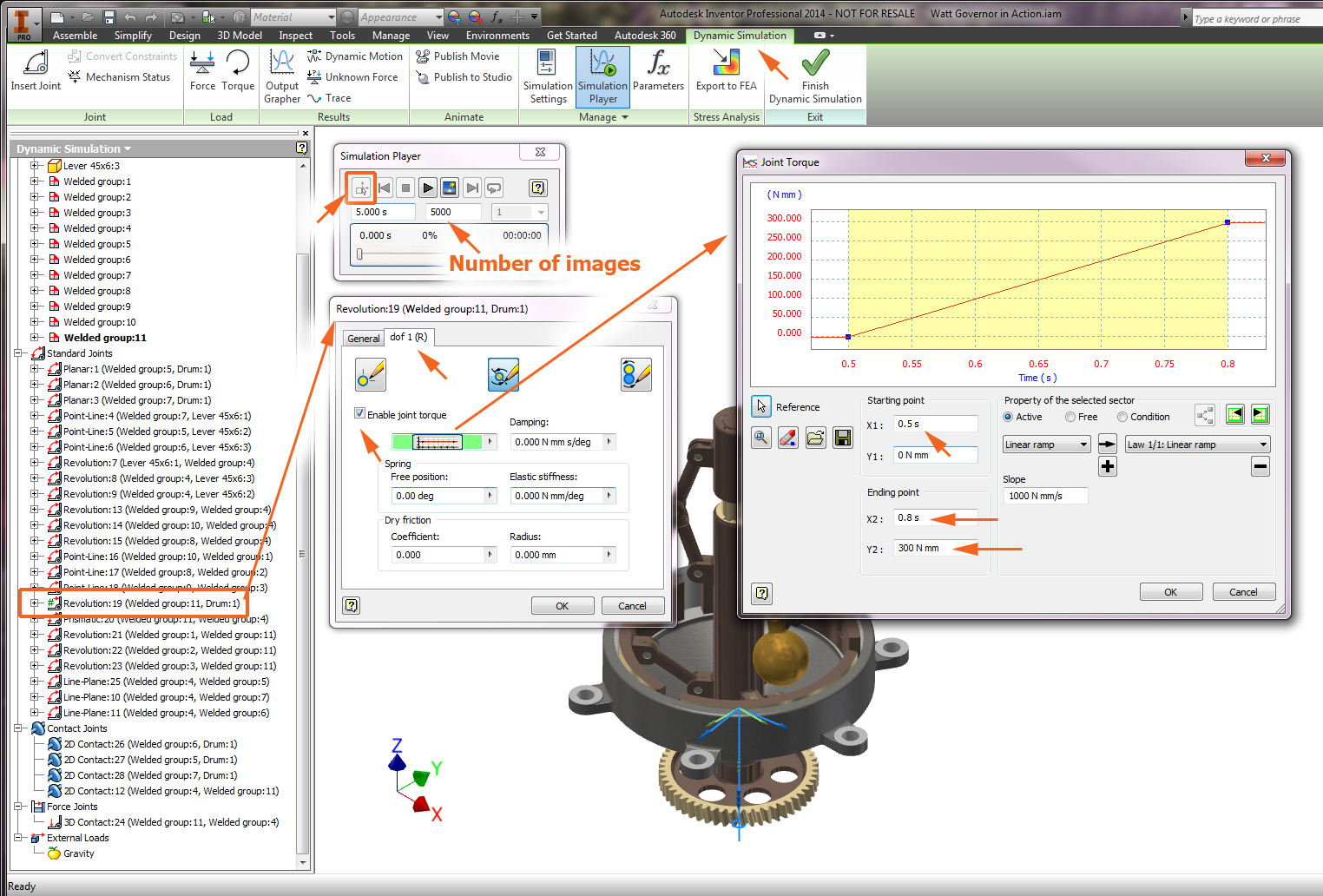Toggle continuous loop playback in Simulation Player
The image size is (1323, 896).
click(494, 188)
